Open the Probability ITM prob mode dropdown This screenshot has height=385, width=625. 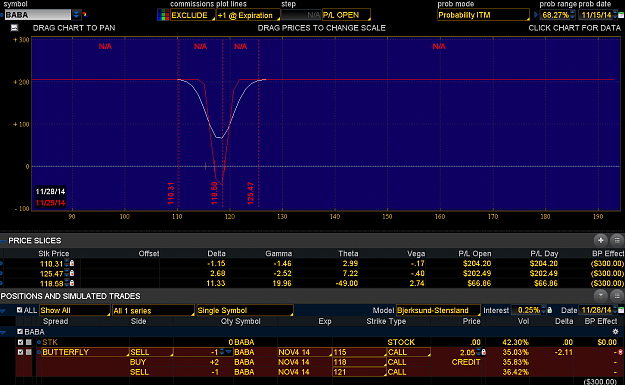coord(483,15)
